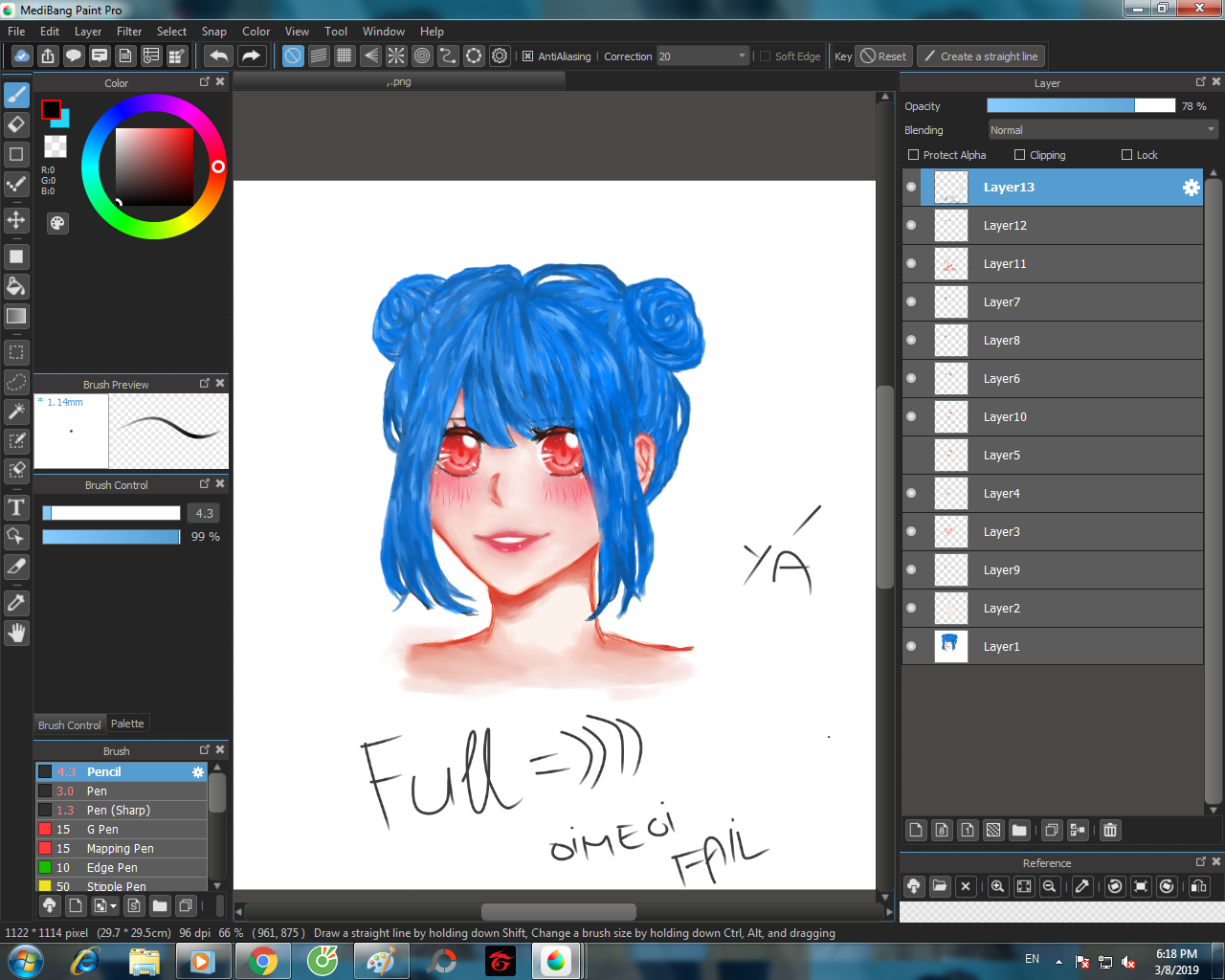
Task: Open the Blending mode dropdown
Action: (1102, 130)
